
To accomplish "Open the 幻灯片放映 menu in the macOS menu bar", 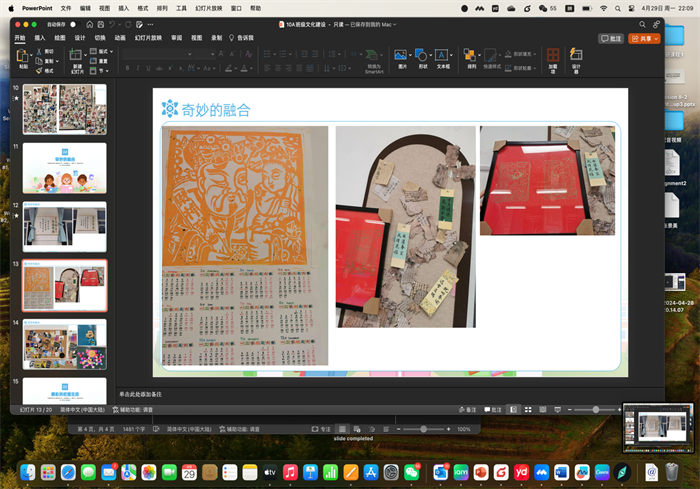I will coord(208,8).
